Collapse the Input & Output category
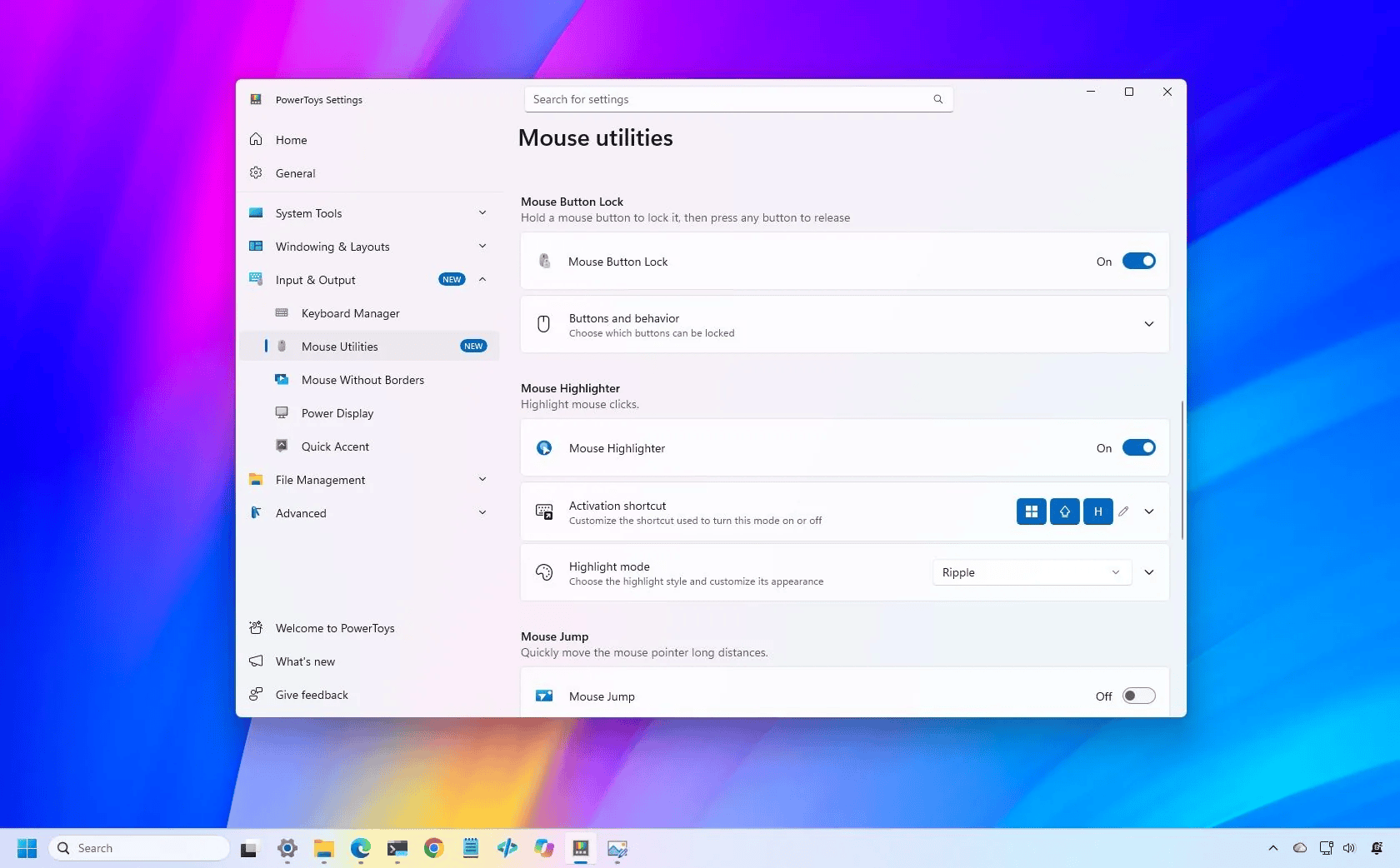1400x868 pixels. (369, 280)
